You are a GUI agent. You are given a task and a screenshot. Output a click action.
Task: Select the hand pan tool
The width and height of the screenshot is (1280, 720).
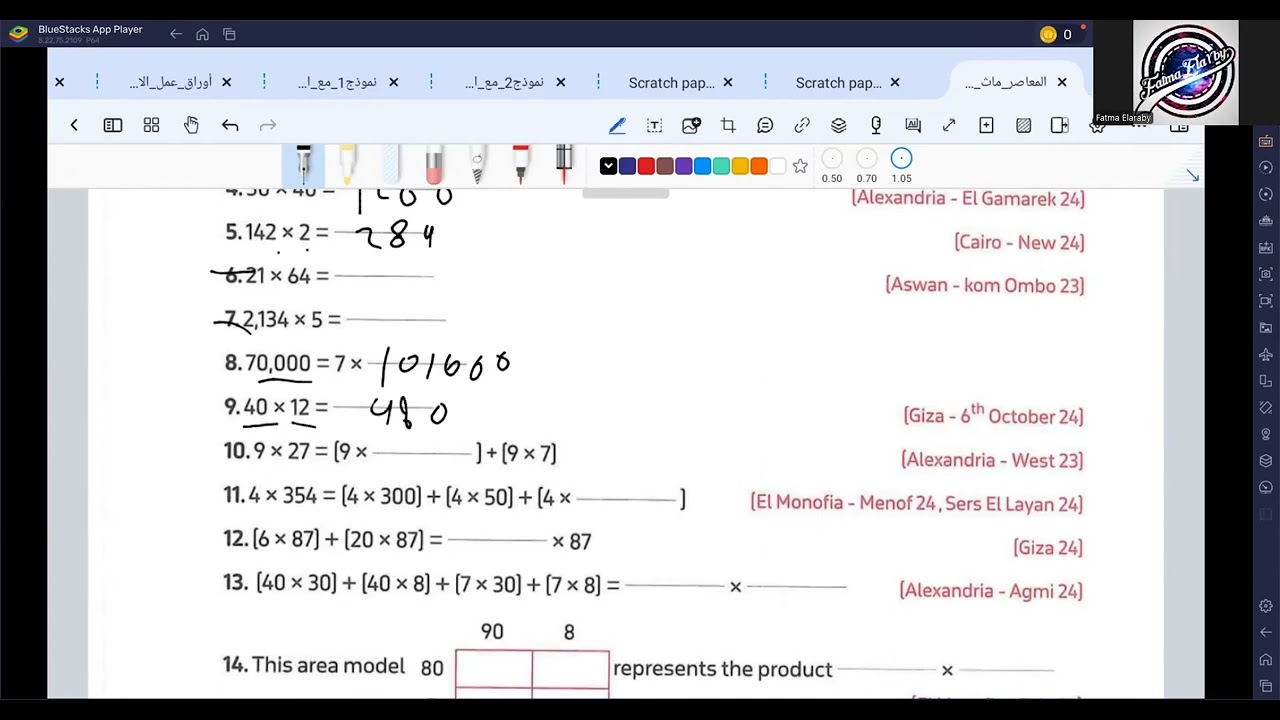coord(191,125)
